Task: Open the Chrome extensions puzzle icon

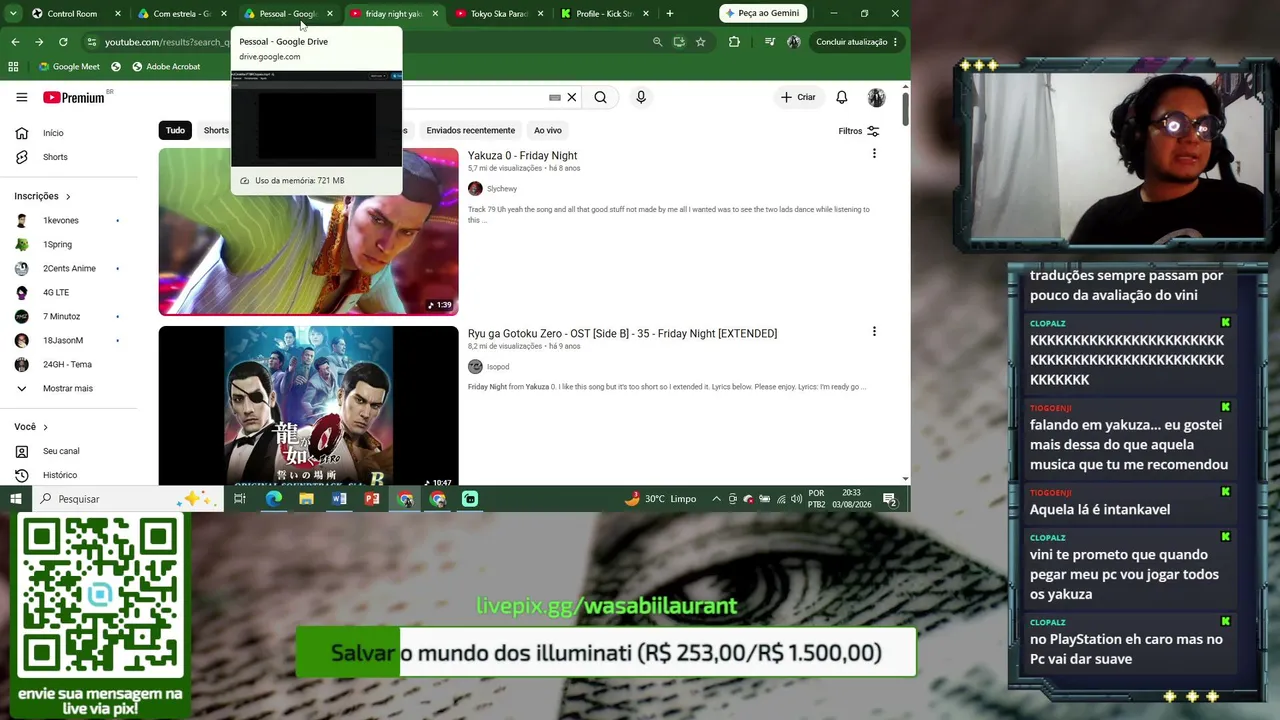Action: 734,42
